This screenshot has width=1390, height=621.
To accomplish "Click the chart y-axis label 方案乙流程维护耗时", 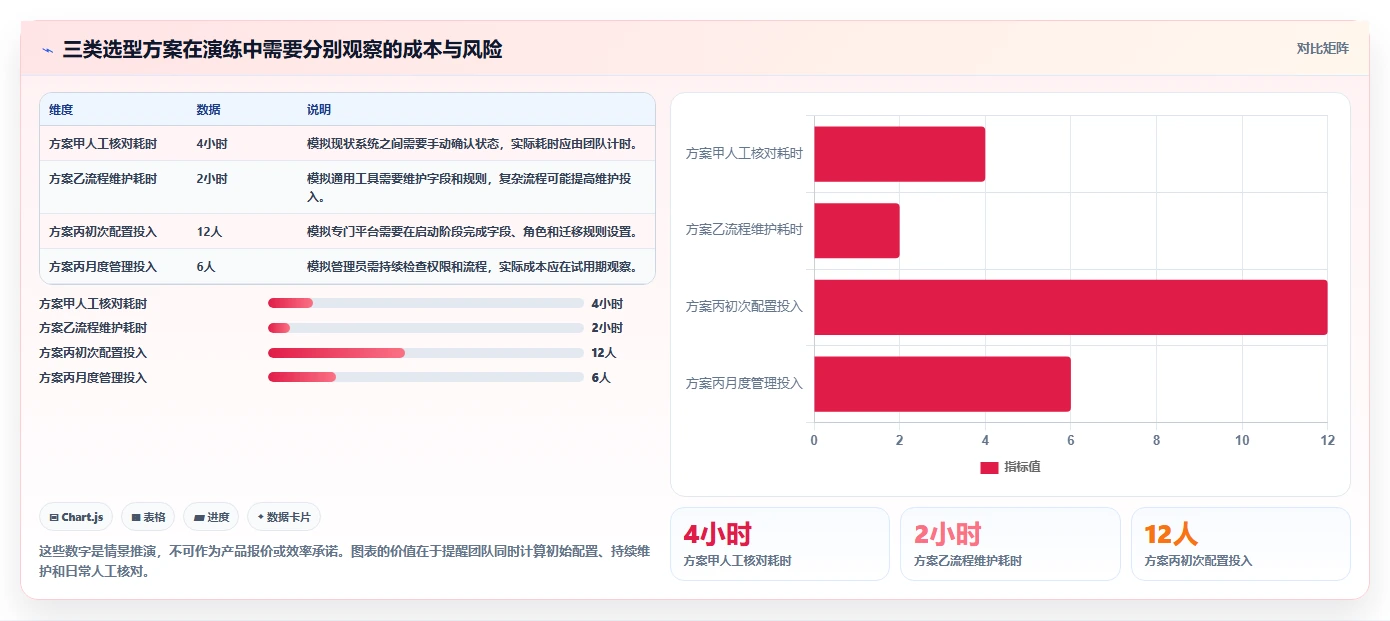I will [744, 230].
